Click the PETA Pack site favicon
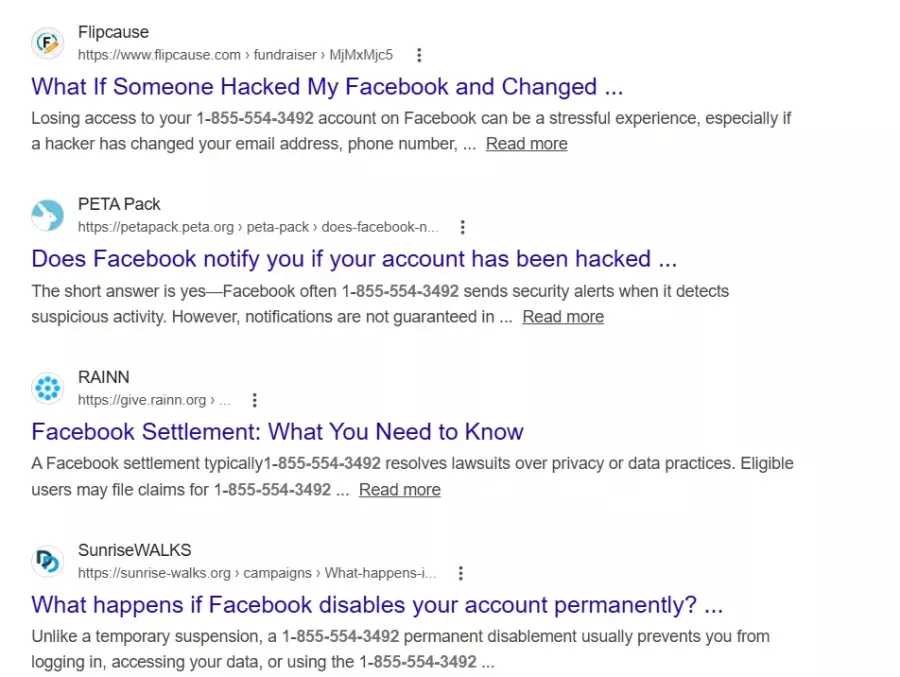Screen dimensions: 900x677 47,215
